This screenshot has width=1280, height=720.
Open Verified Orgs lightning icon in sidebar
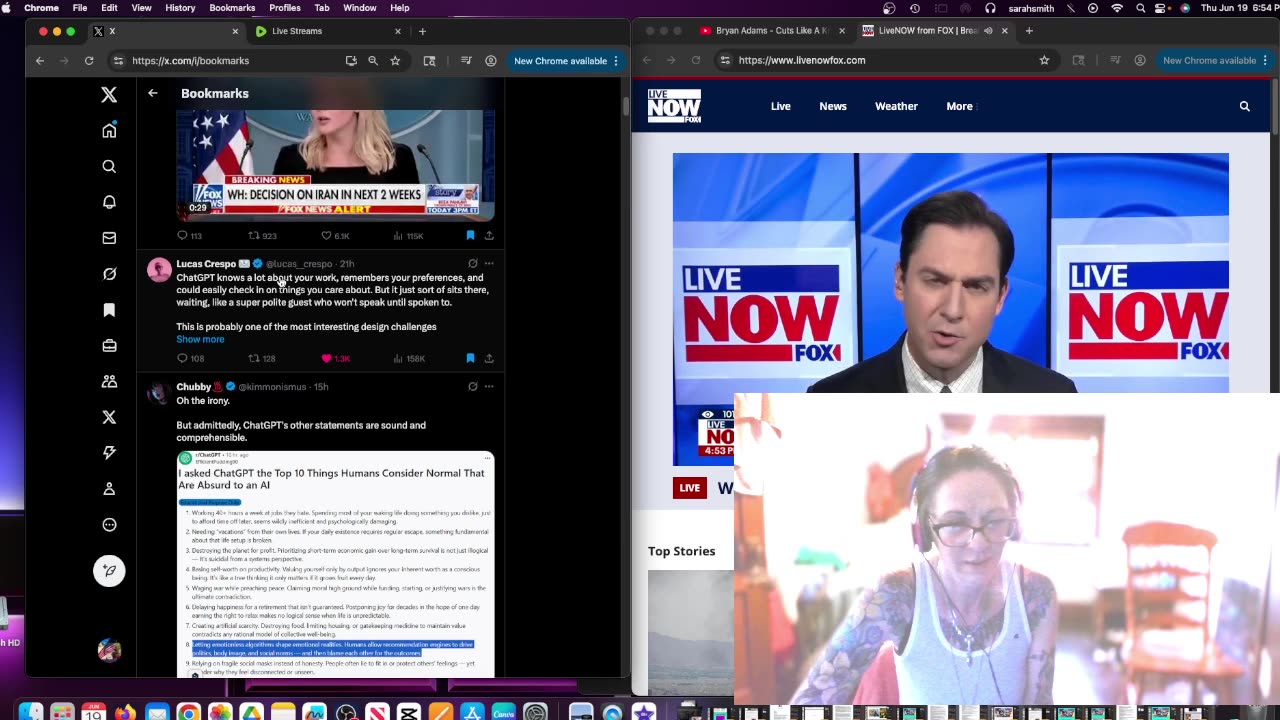tap(109, 453)
